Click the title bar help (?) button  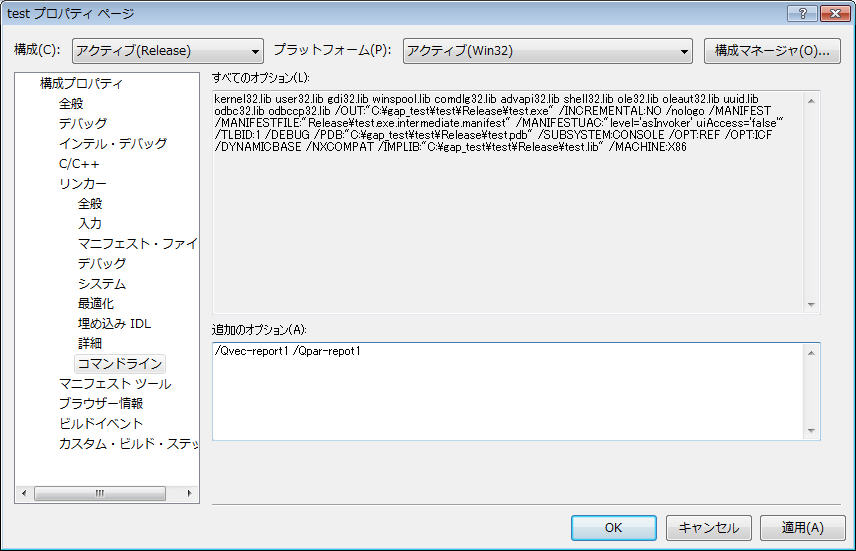[x=802, y=13]
